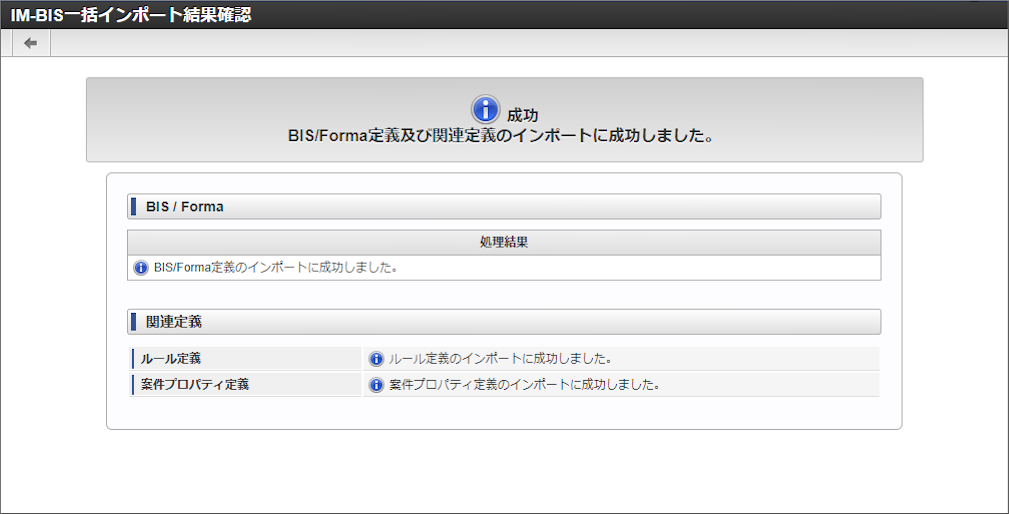Click info icon in ルール定義 result row
Screen dimensions: 1009x514
376,359
